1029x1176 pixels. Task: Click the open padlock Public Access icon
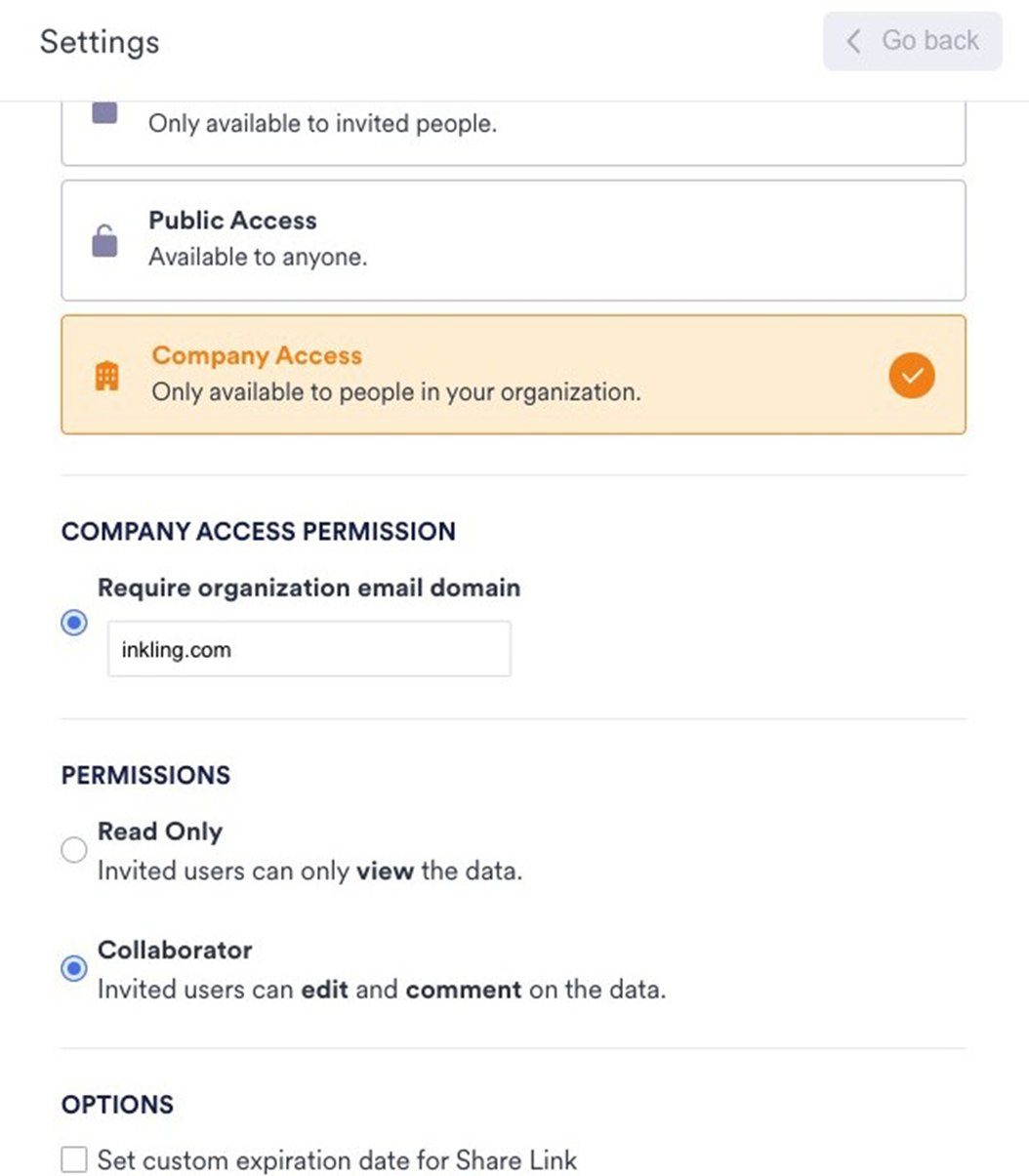click(x=104, y=240)
